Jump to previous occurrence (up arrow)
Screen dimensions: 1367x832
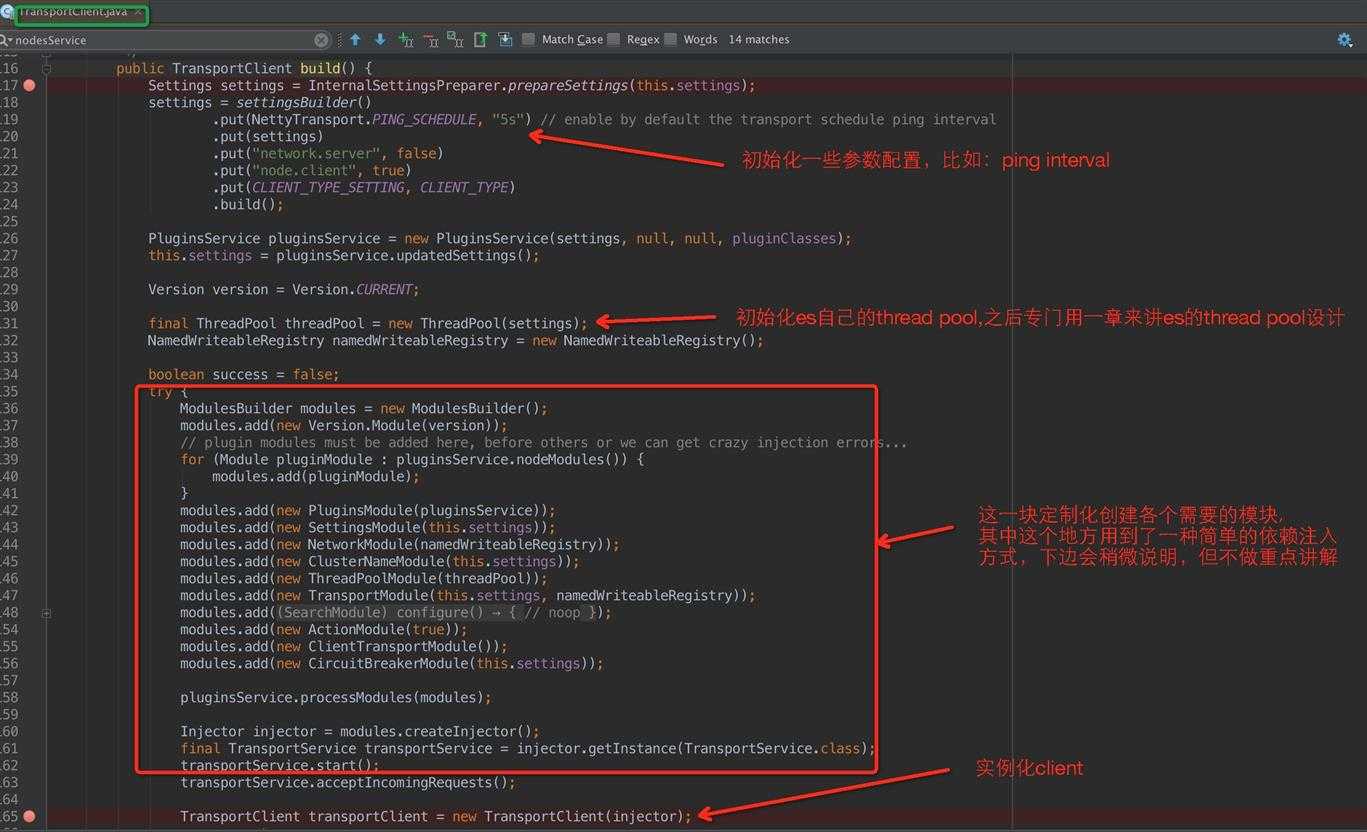click(355, 40)
